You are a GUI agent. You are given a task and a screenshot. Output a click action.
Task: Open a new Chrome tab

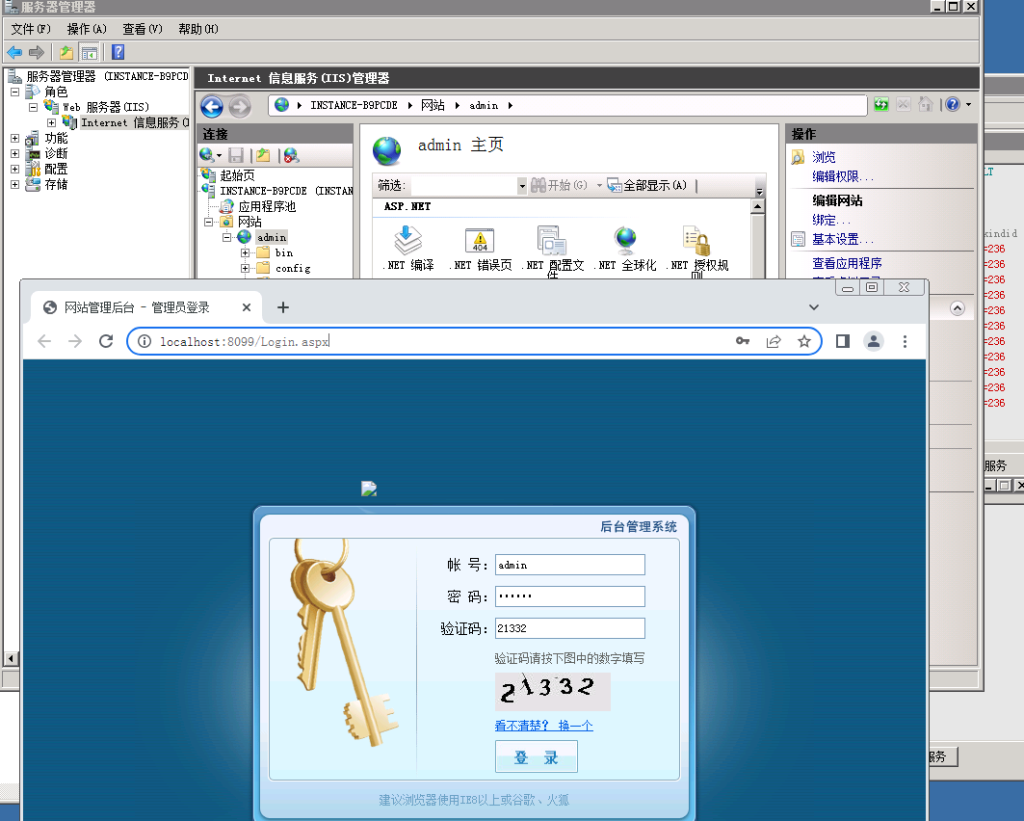click(x=283, y=307)
